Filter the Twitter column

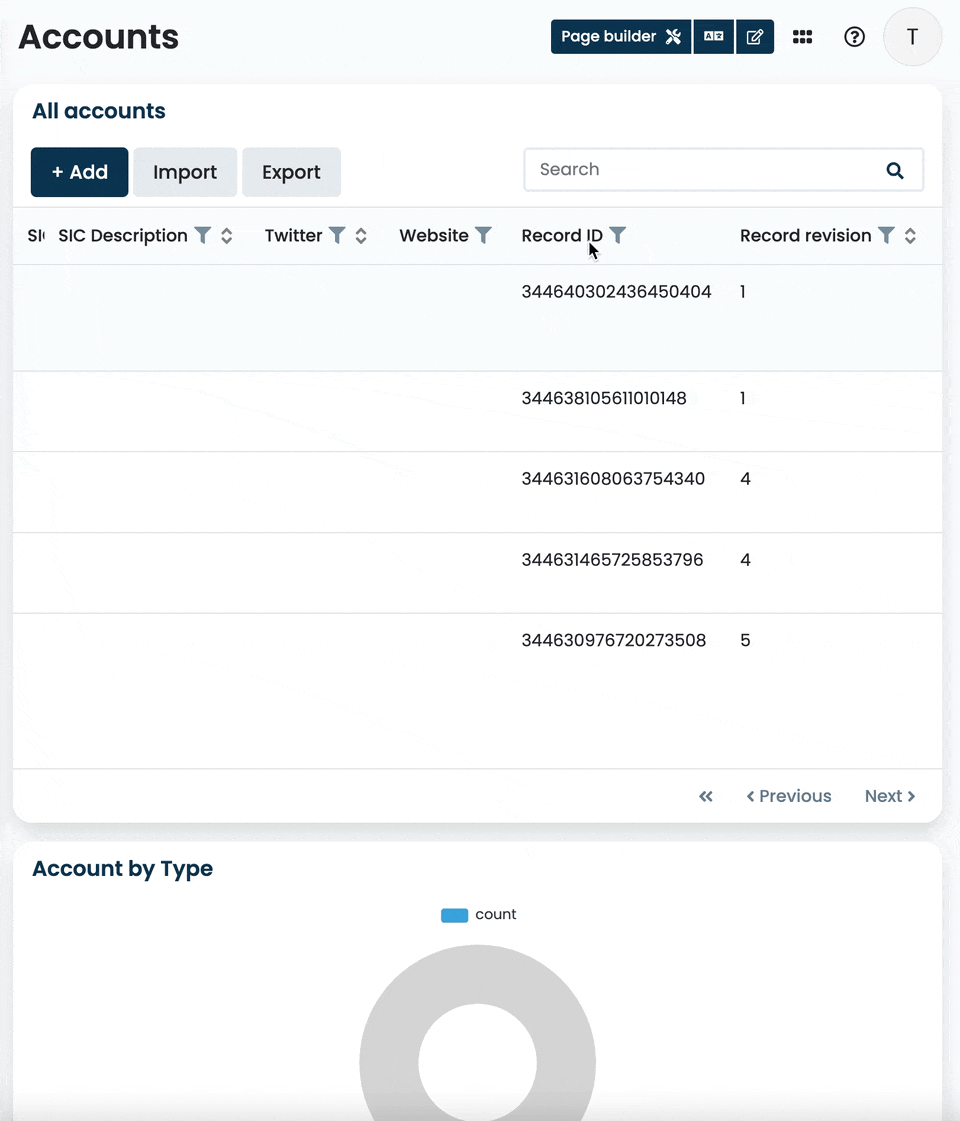pyautogui.click(x=337, y=235)
